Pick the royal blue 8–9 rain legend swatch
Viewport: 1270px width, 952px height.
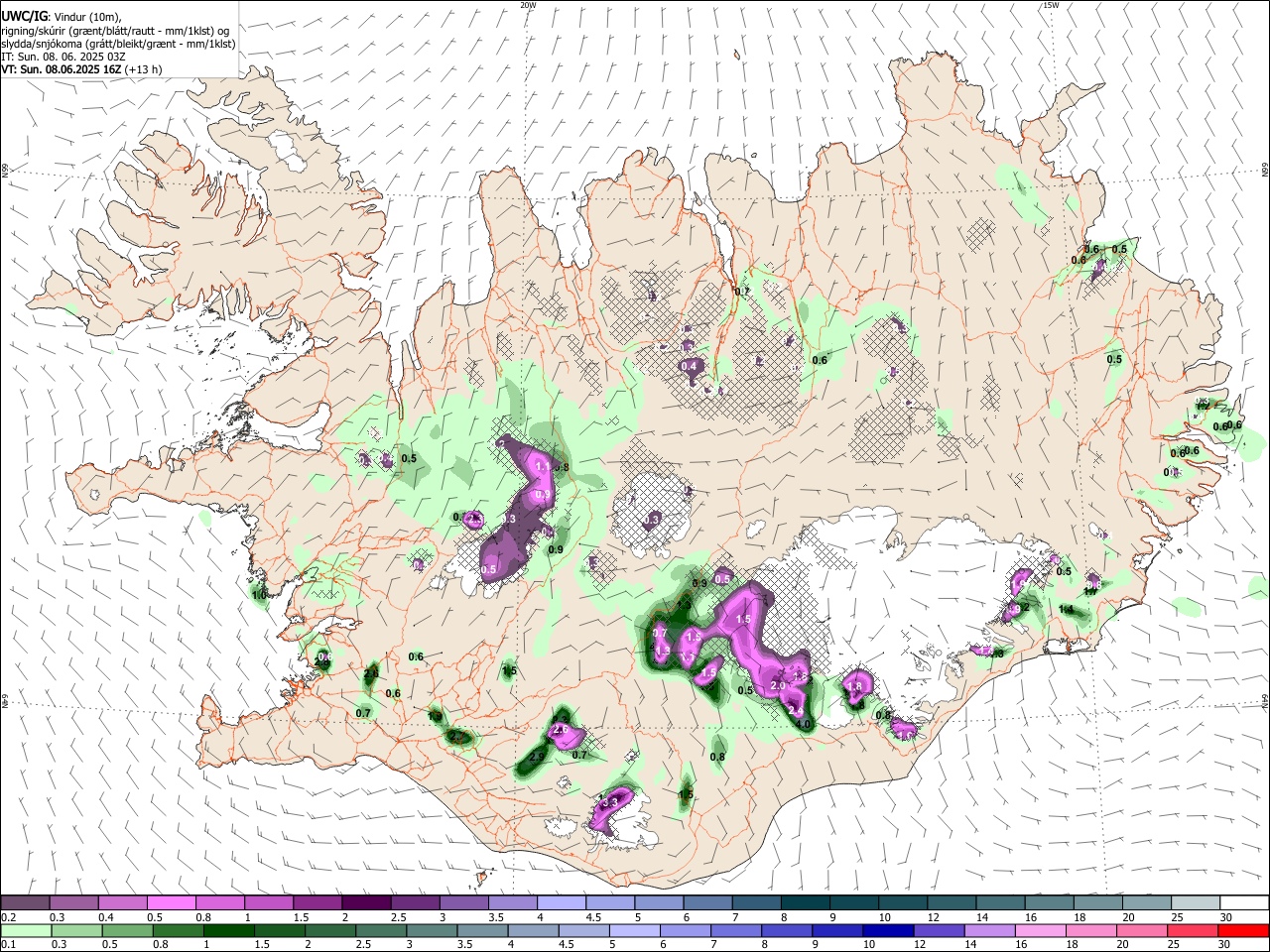(788, 930)
